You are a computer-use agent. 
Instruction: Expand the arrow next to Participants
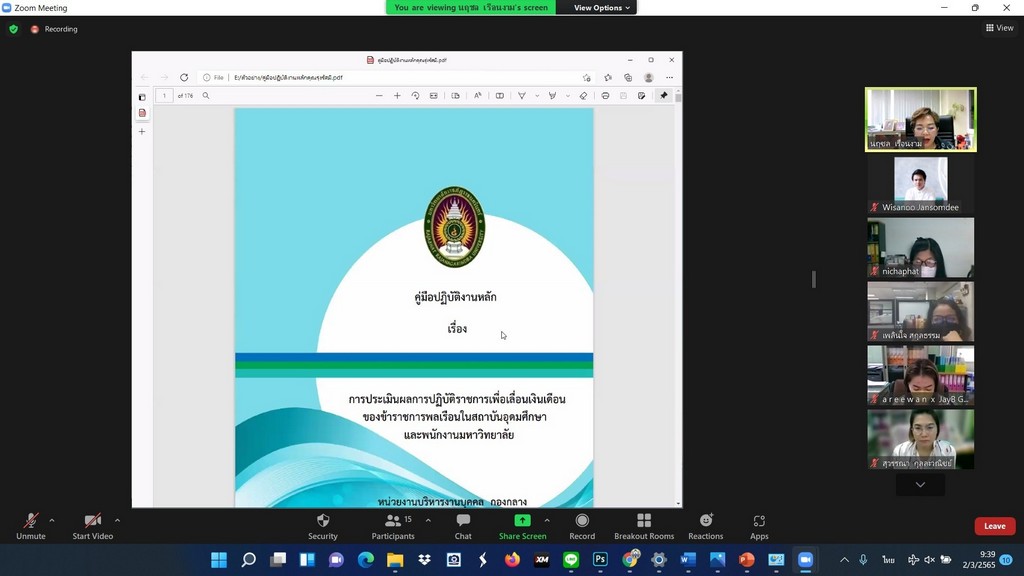coord(428,520)
